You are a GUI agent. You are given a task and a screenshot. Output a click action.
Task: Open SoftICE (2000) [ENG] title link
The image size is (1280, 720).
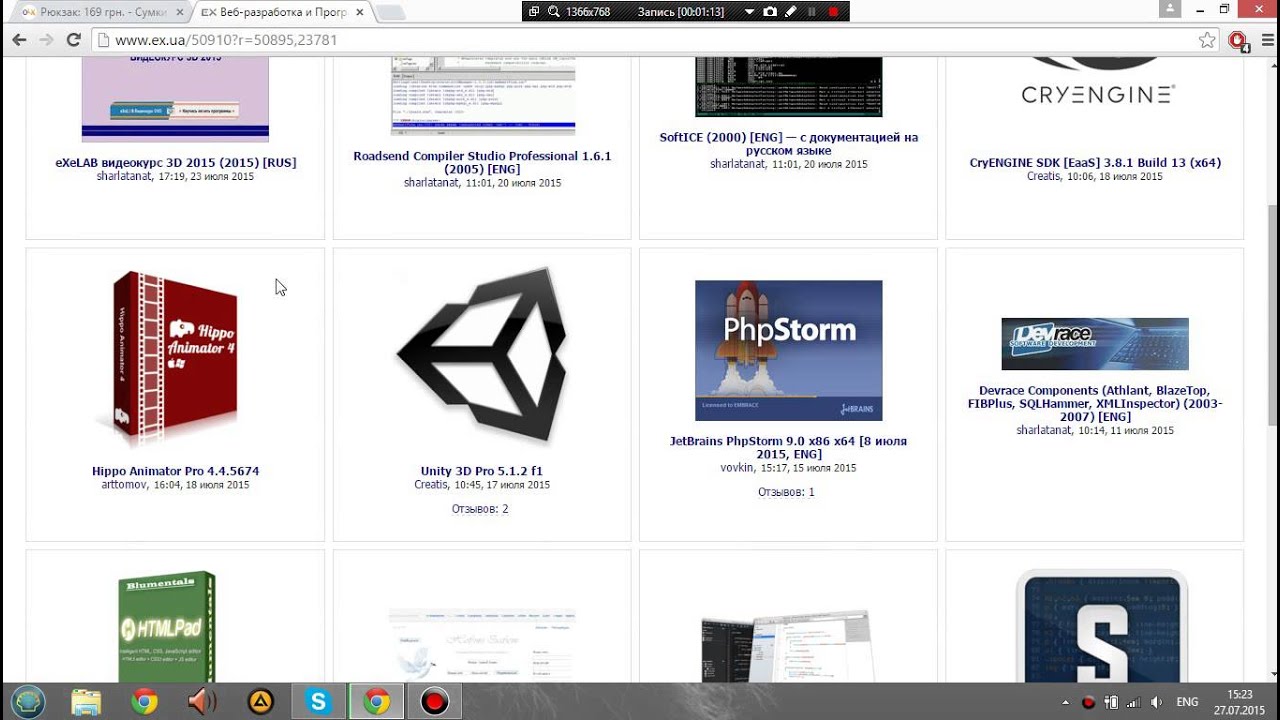[x=788, y=144]
